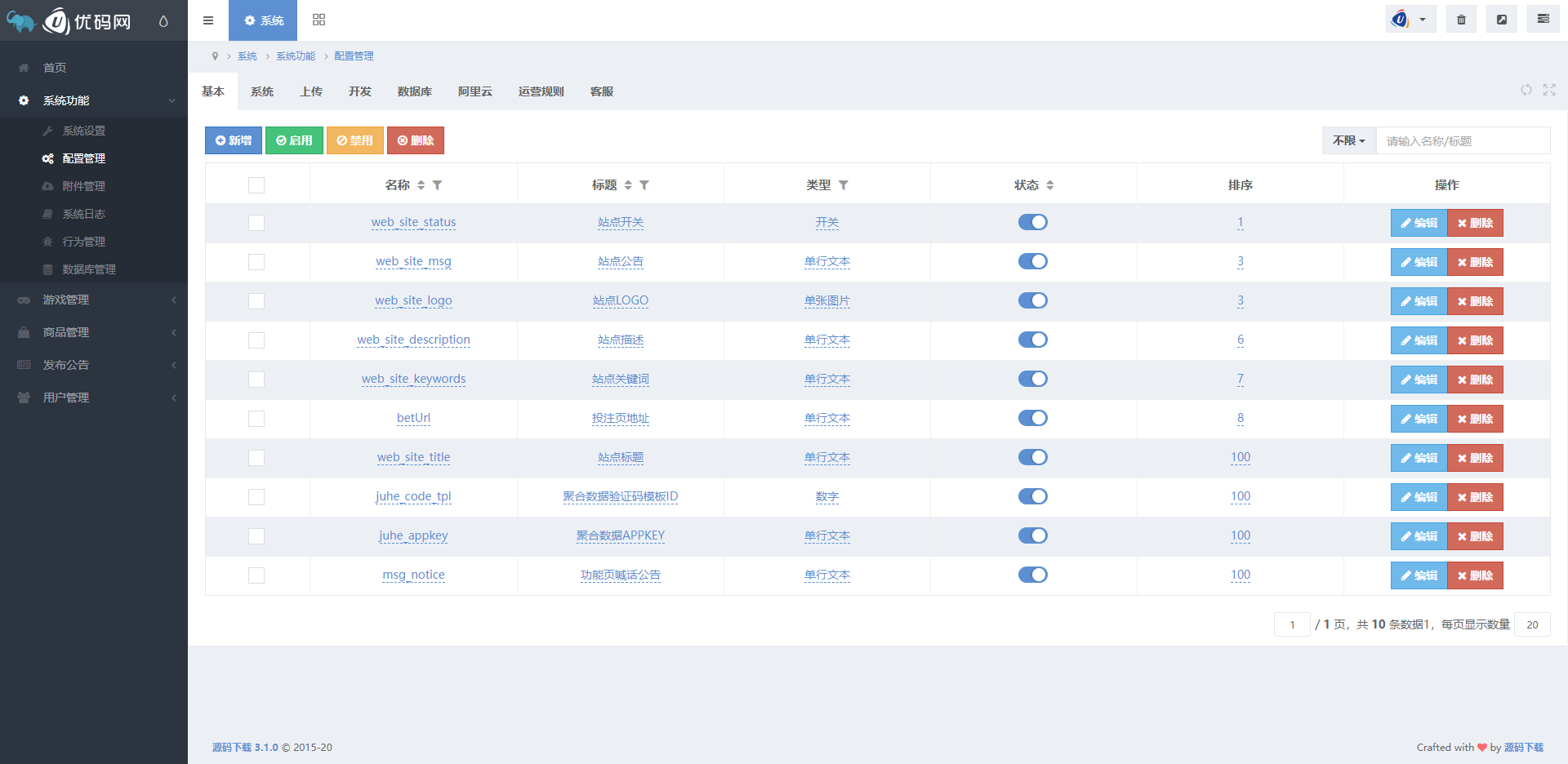Click the fullscreen expand icon in top-right corner

click(x=1550, y=91)
